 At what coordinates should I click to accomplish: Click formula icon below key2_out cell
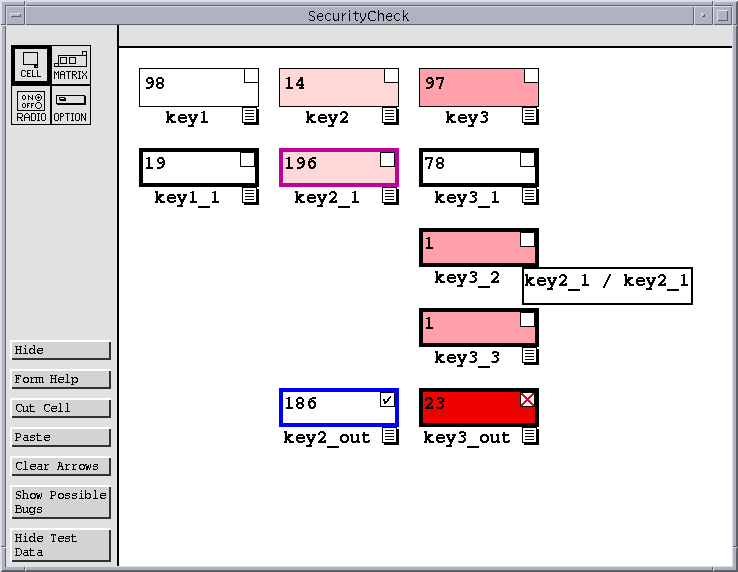(x=390, y=436)
